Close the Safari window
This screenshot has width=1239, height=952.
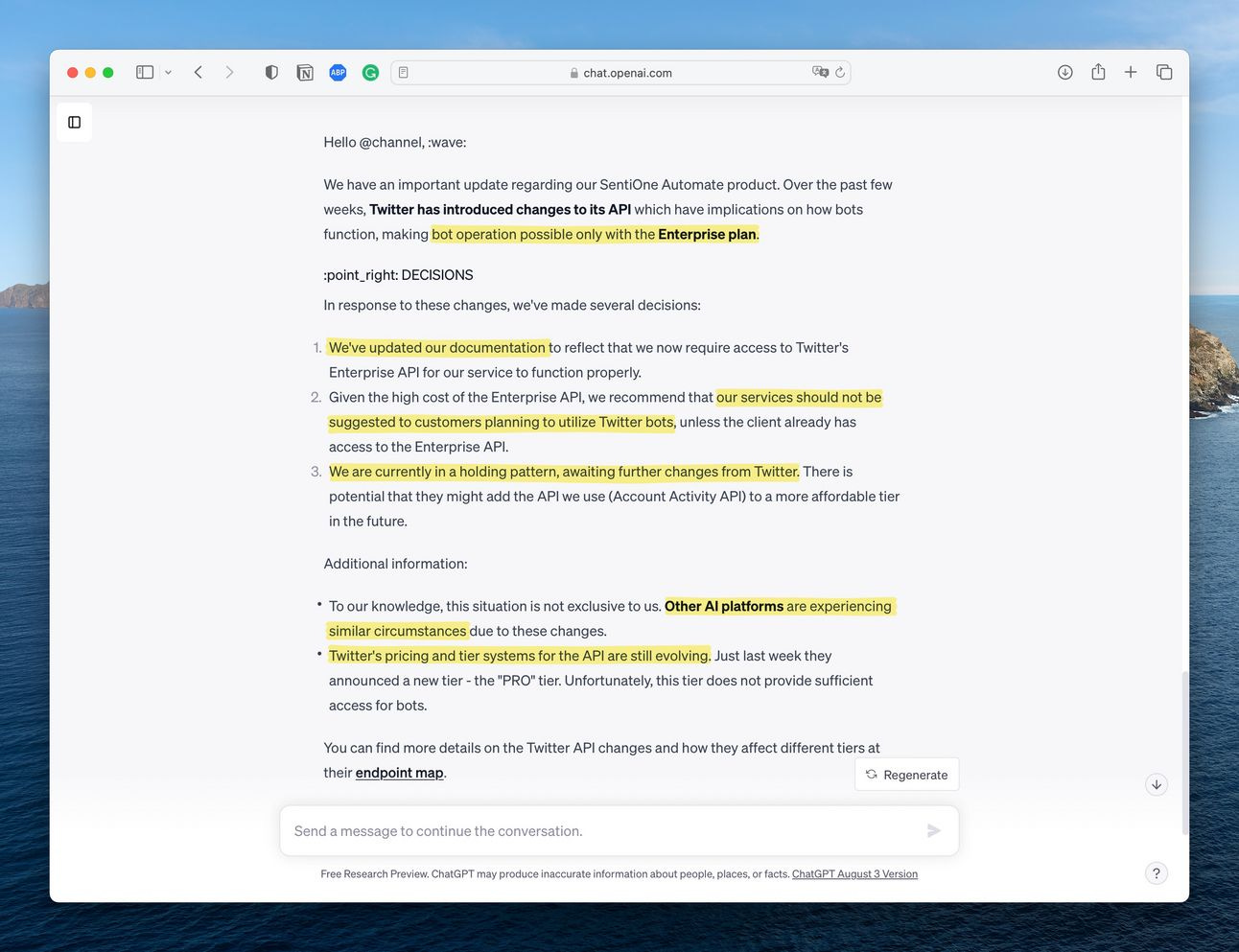coord(72,72)
